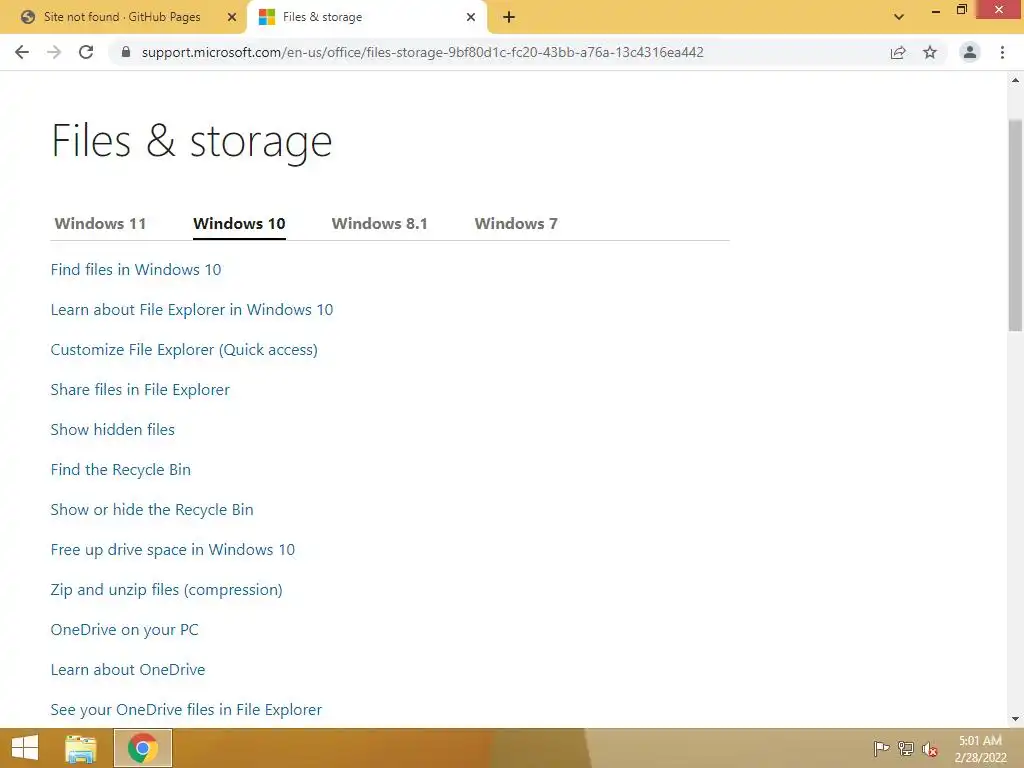Click the page vertical scrollbar thumb
Screen dimensions: 1024x768
(1015, 225)
